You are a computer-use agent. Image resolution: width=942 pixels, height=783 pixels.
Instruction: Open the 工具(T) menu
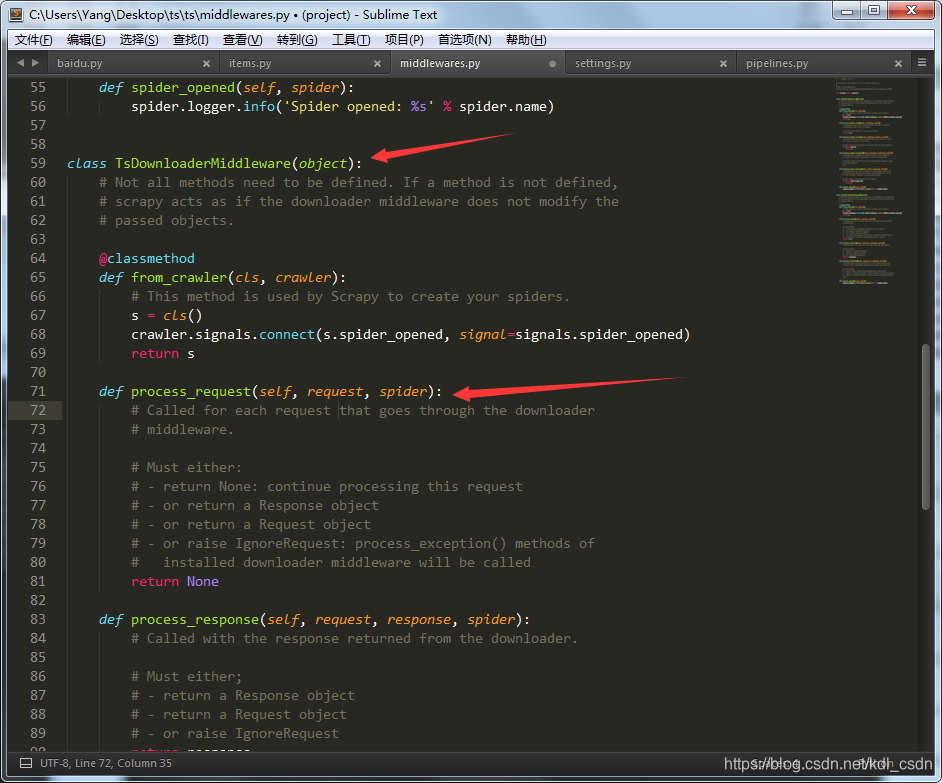click(351, 40)
